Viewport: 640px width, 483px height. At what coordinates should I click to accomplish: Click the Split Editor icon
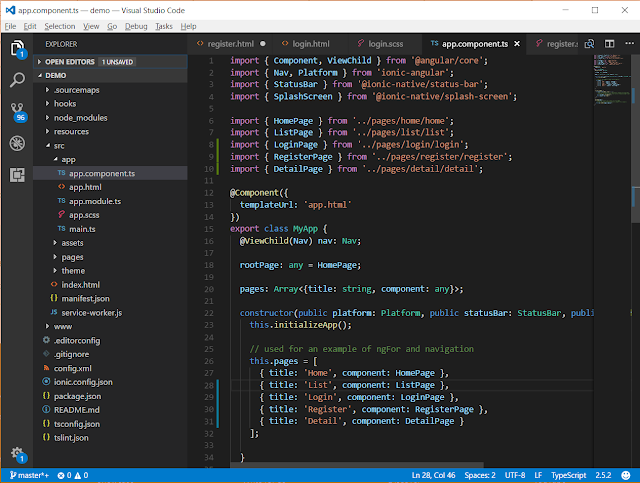[x=609, y=44]
